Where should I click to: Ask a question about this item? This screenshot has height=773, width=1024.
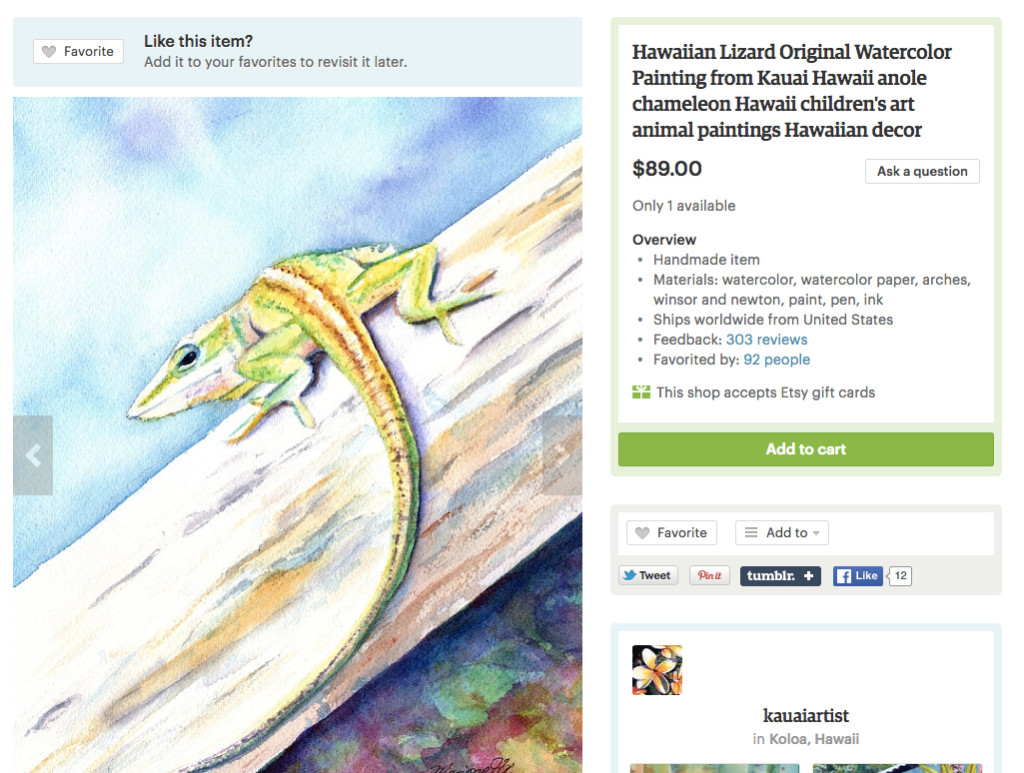(x=922, y=171)
